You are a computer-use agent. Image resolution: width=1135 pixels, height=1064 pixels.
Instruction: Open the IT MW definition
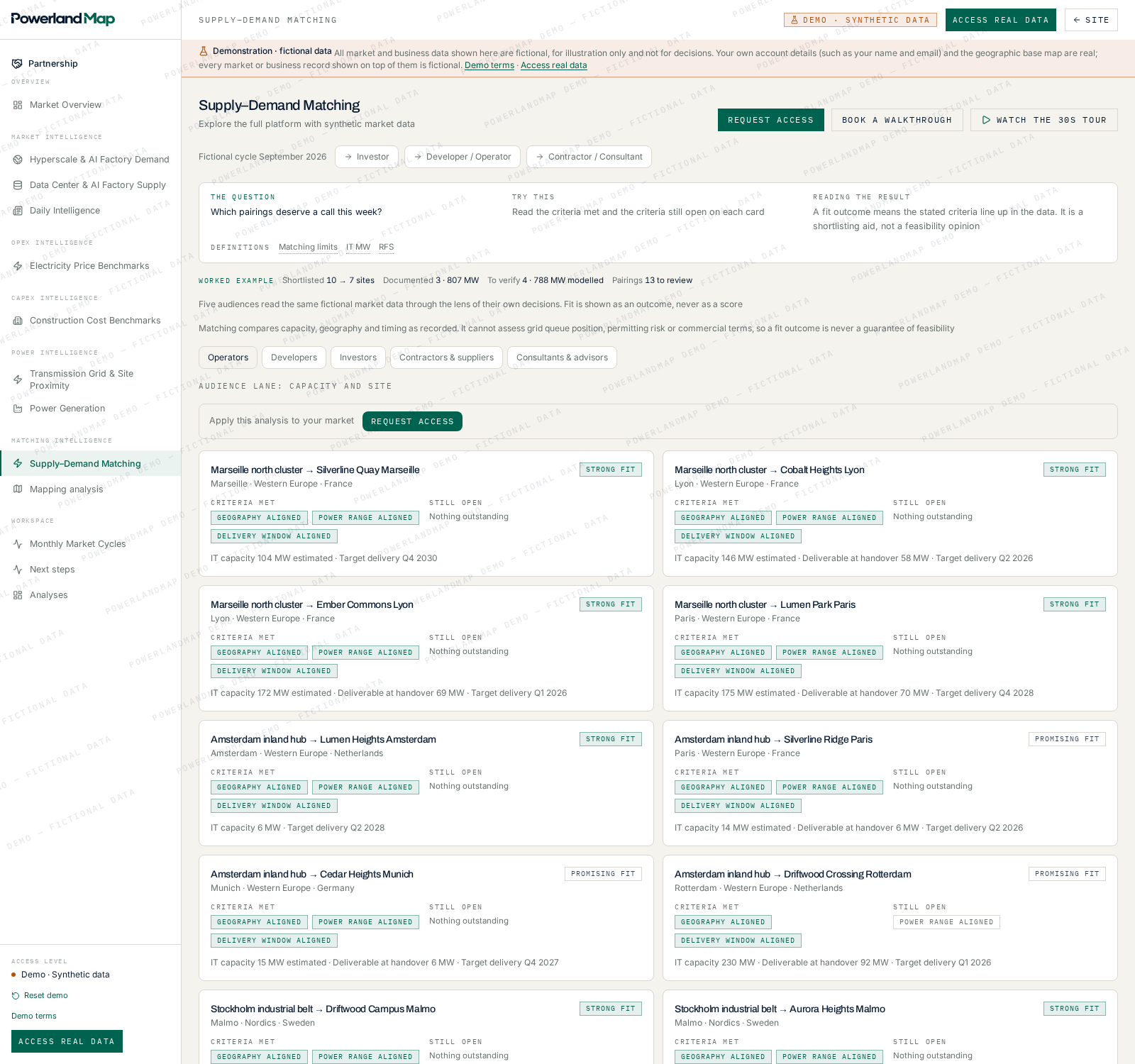pos(358,248)
